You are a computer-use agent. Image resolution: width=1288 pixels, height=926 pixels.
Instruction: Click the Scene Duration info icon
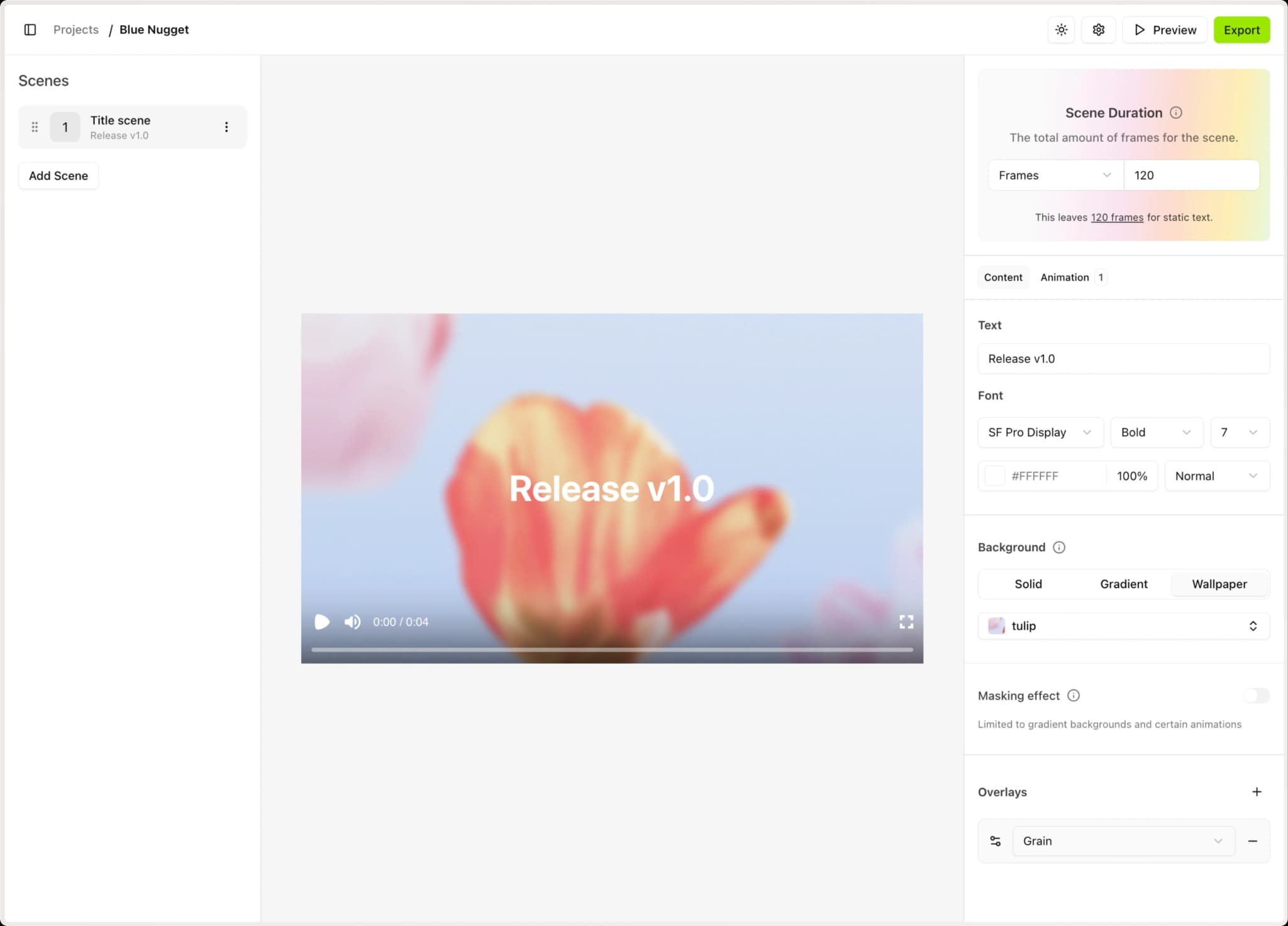coord(1175,113)
